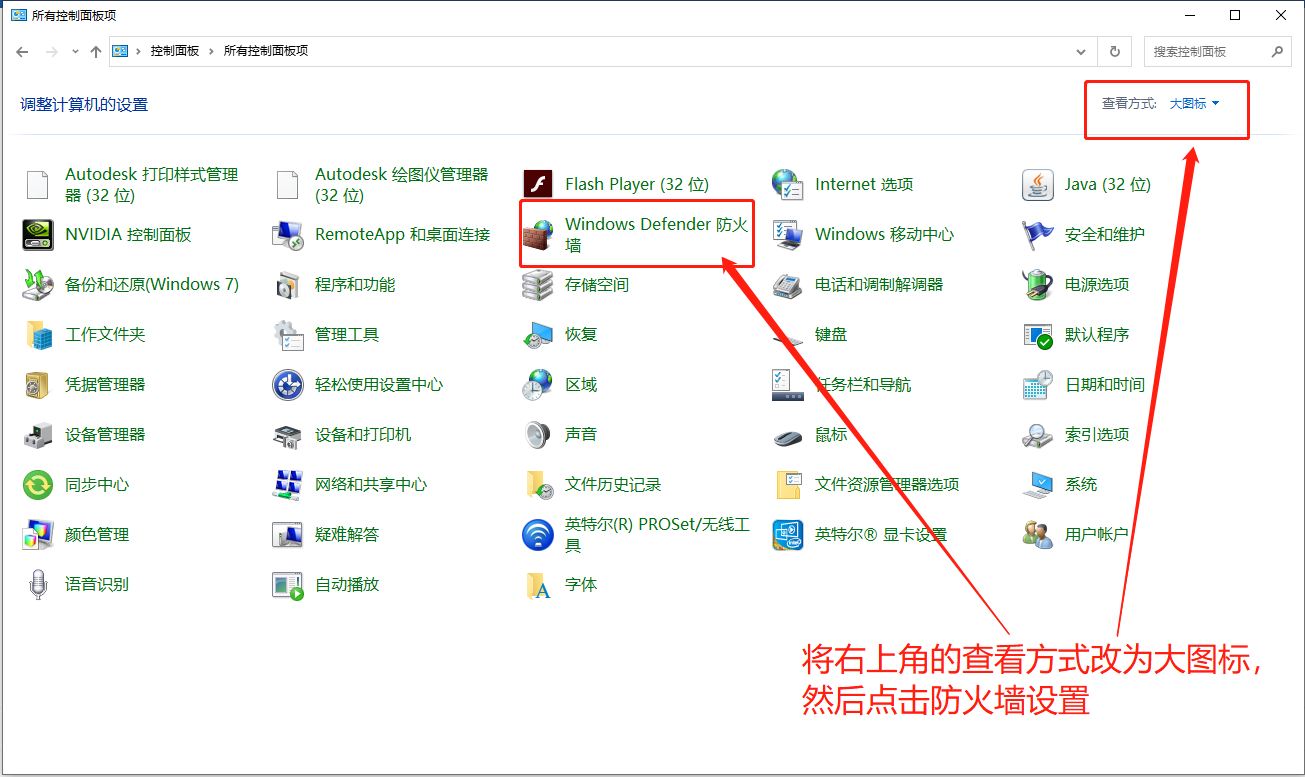Refresh the control panel view

(1115, 51)
